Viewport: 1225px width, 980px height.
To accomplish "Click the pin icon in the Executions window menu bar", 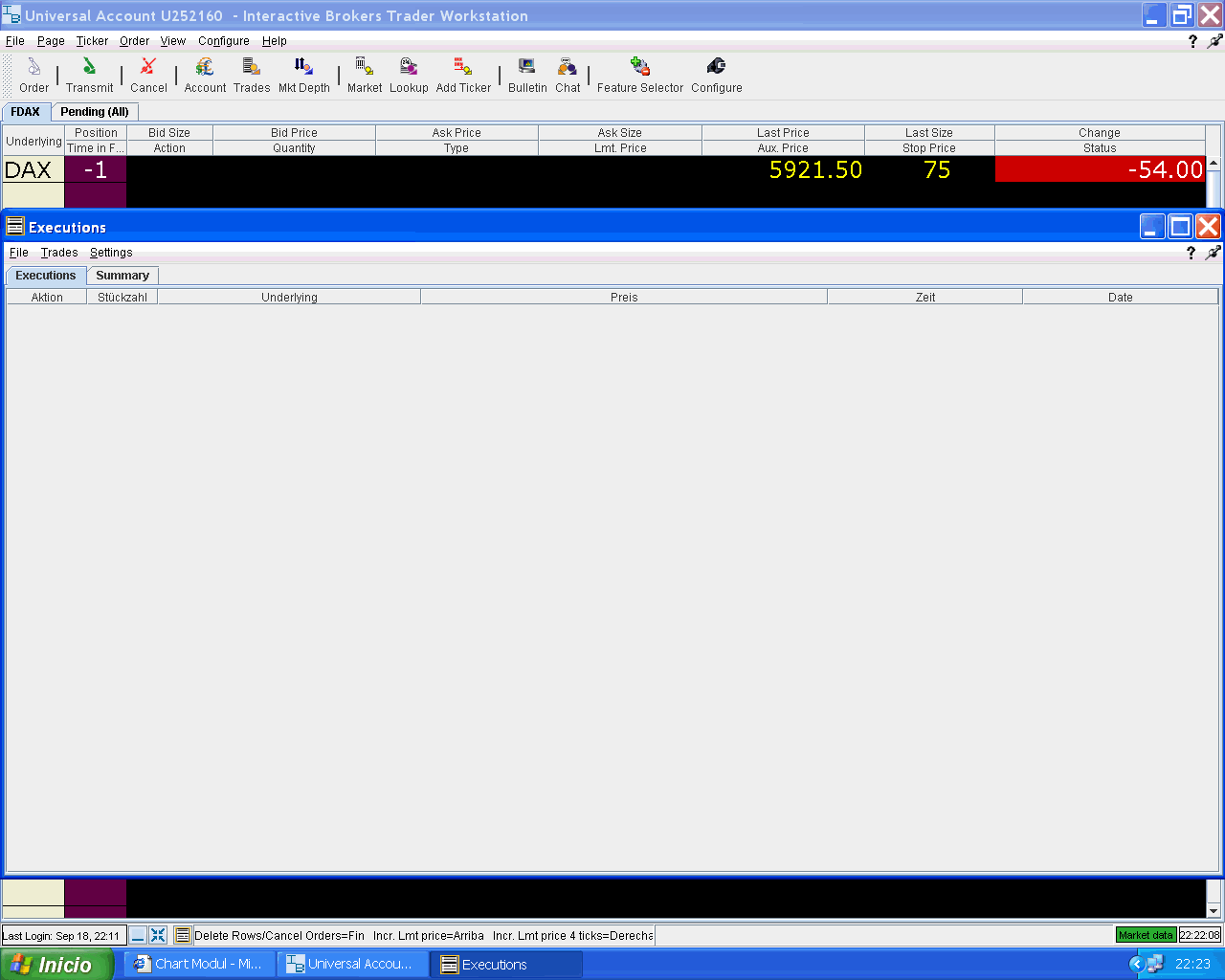I will point(1213,253).
